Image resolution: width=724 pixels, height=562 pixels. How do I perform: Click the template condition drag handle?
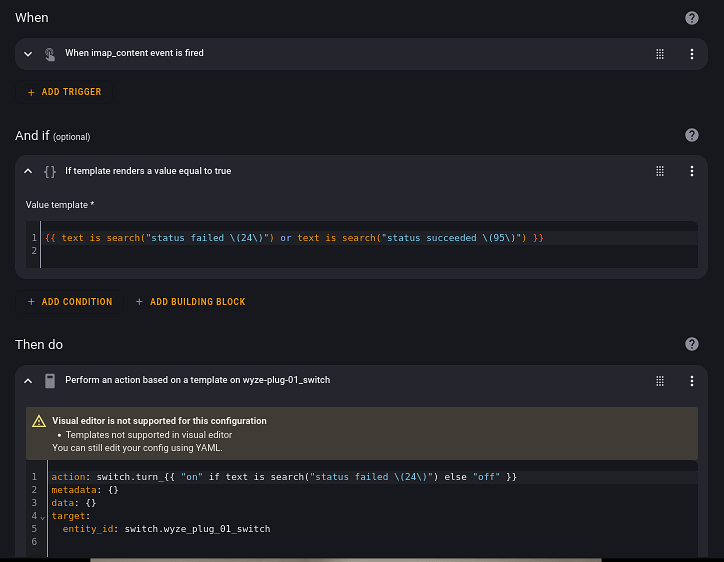pyautogui.click(x=660, y=171)
